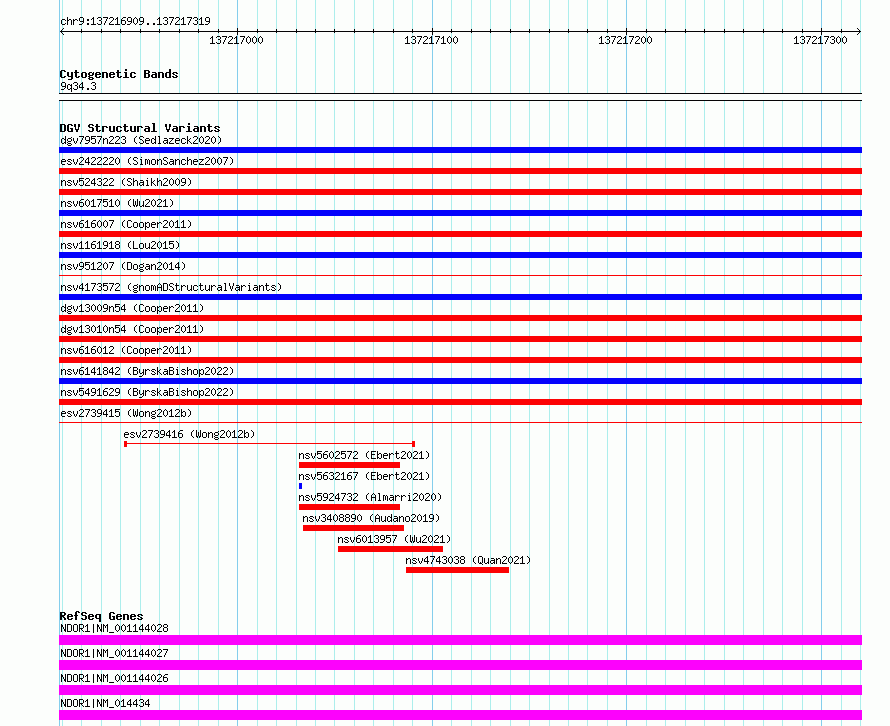
Task: Open NDOR1|NM_001144027 gene label
Action: coord(114,653)
